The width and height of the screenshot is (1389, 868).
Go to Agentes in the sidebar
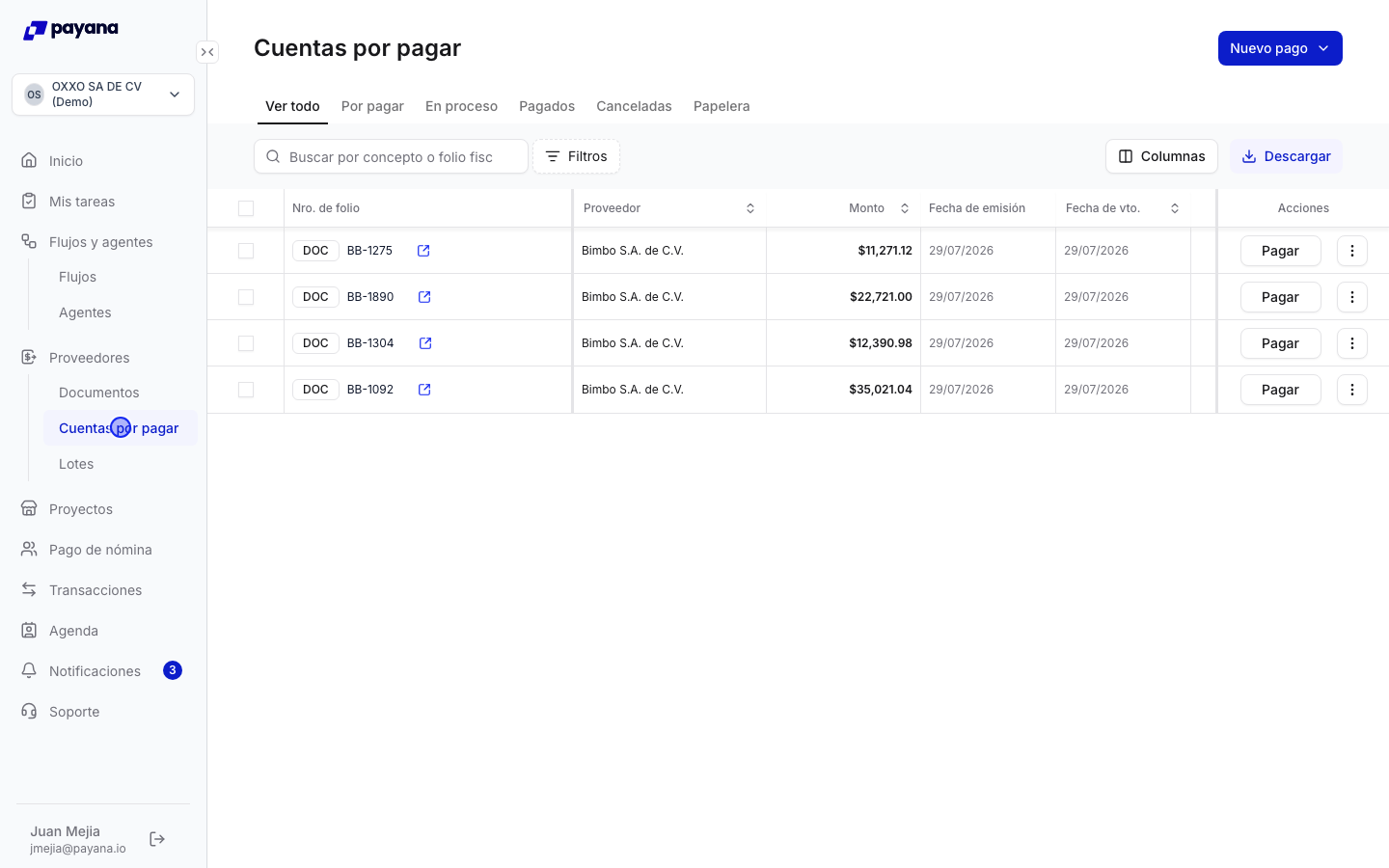pyautogui.click(x=120, y=312)
